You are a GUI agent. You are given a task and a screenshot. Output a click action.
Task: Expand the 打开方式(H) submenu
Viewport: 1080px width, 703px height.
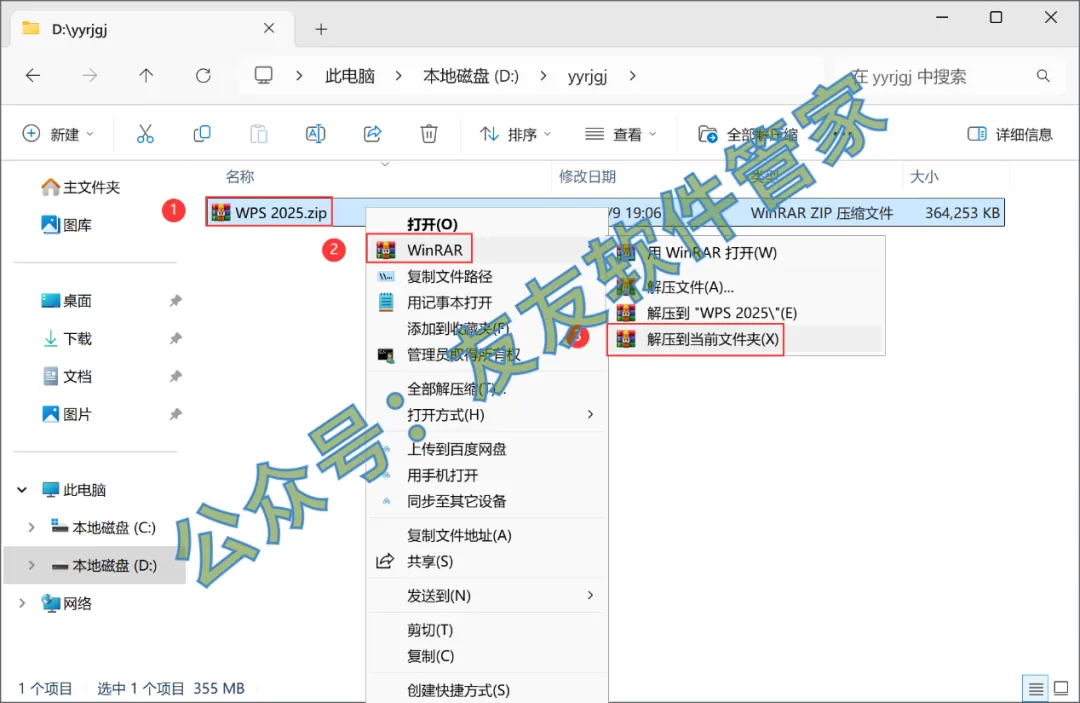pos(590,415)
